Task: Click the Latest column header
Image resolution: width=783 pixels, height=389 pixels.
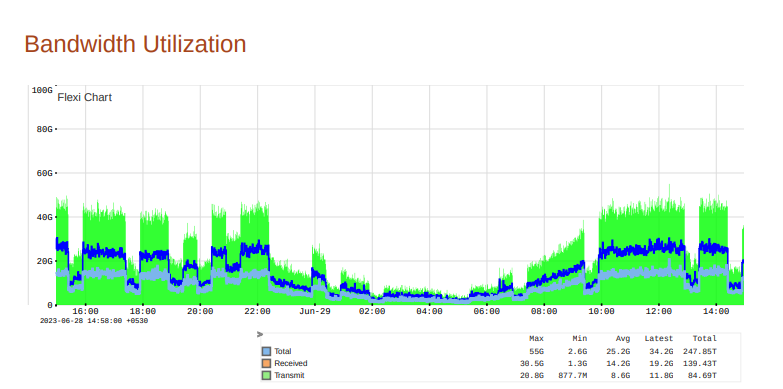Action: pyautogui.click(x=659, y=339)
